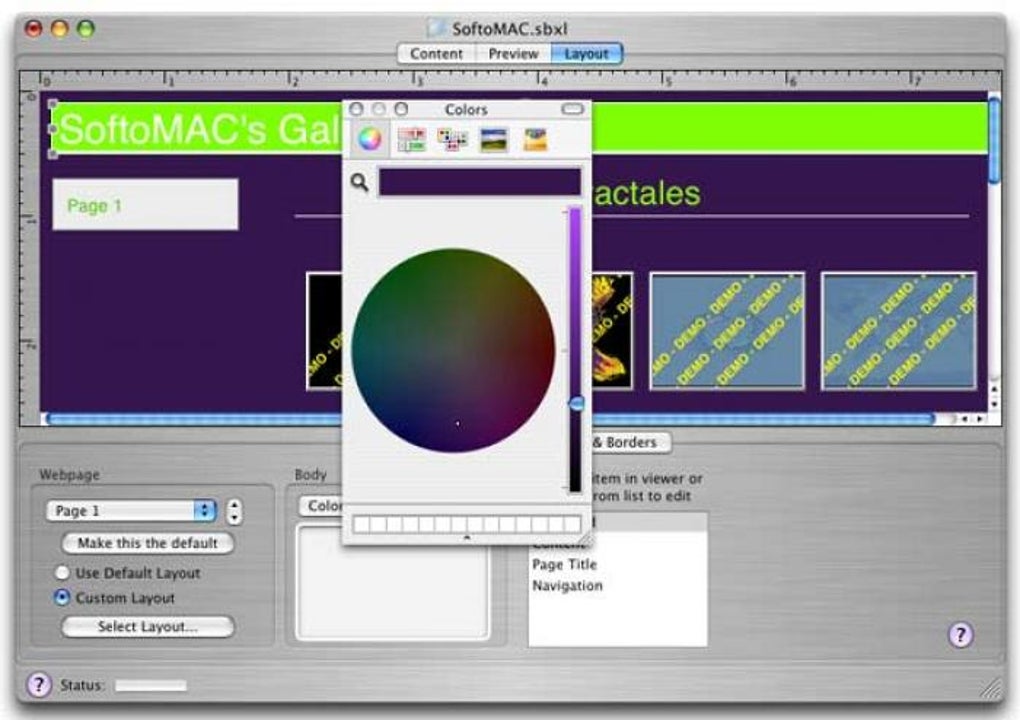Switch to the Content tab

coord(437,54)
